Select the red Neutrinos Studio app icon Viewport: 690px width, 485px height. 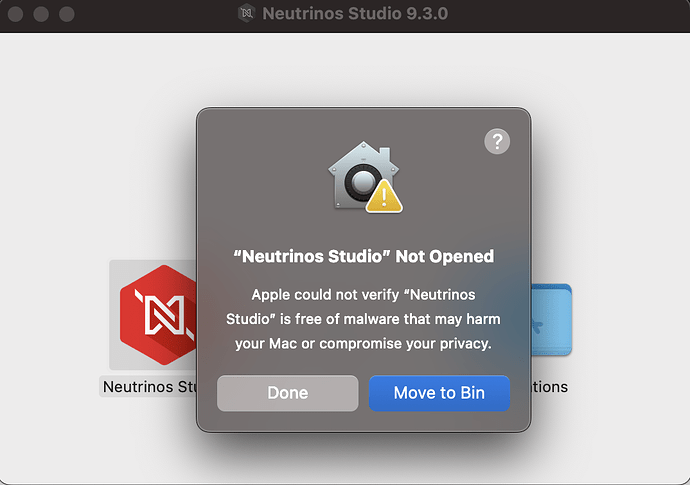click(x=158, y=315)
